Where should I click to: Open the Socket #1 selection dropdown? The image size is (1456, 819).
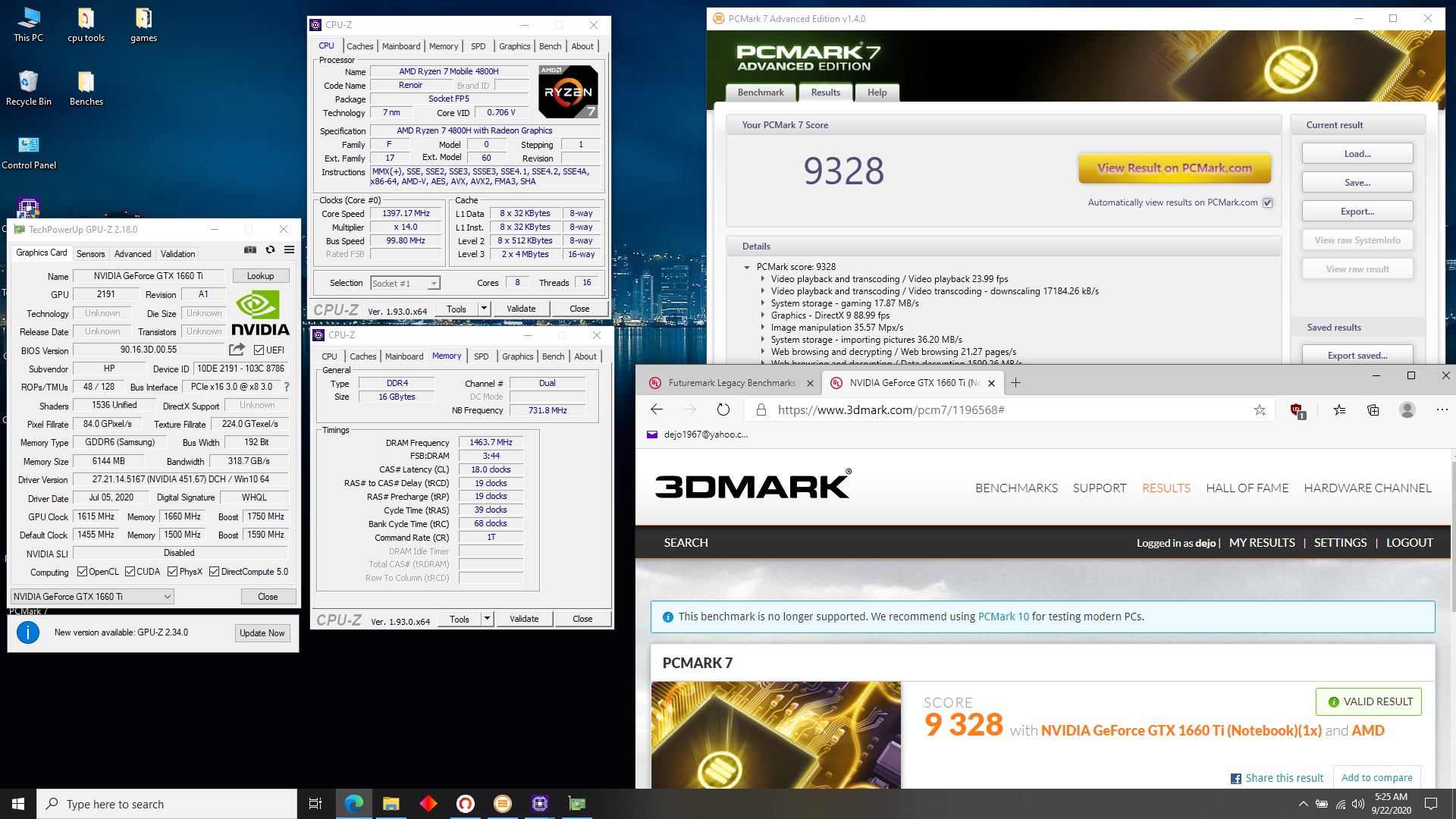tap(405, 284)
